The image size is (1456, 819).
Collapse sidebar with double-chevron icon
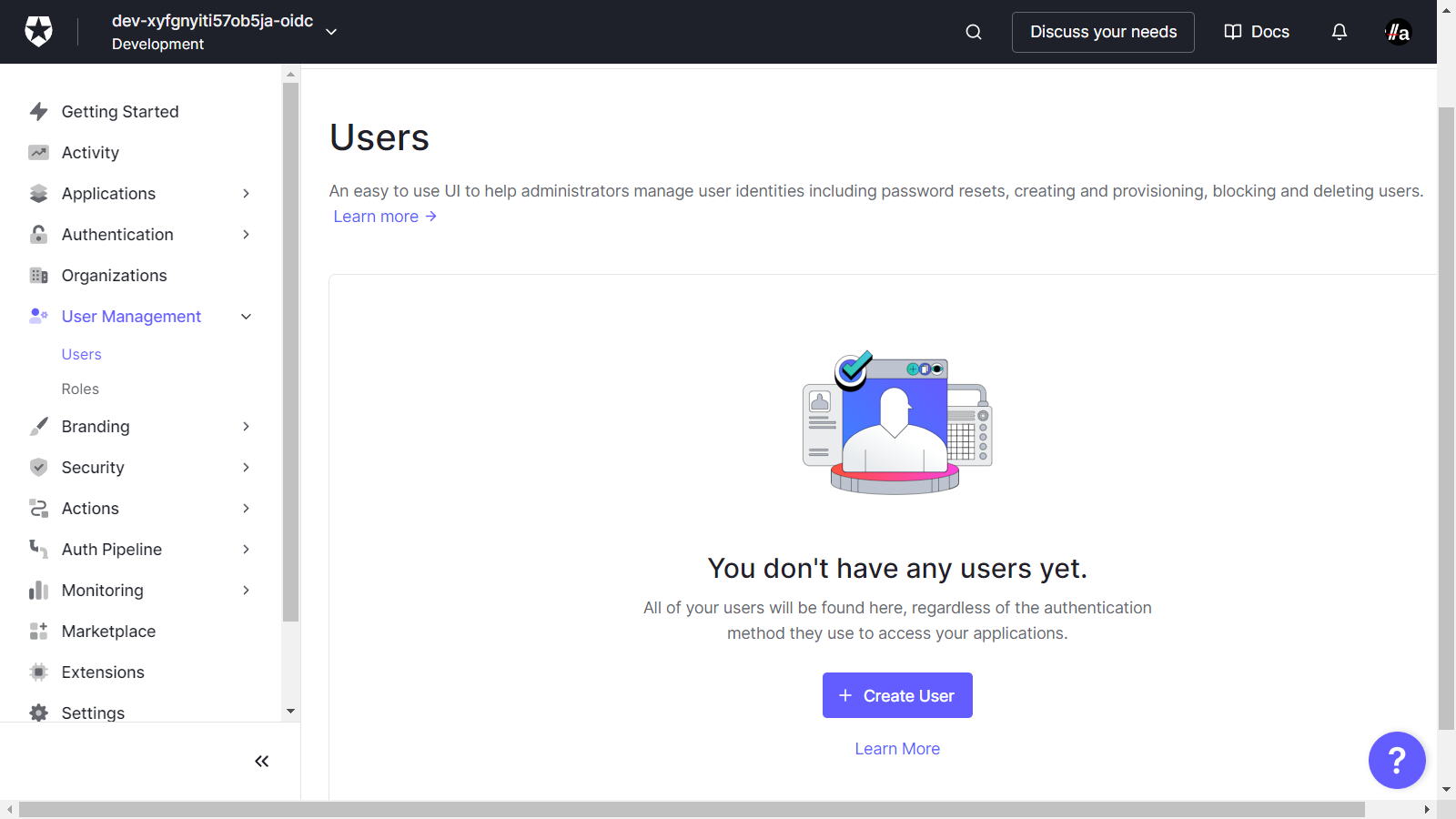[x=262, y=762]
